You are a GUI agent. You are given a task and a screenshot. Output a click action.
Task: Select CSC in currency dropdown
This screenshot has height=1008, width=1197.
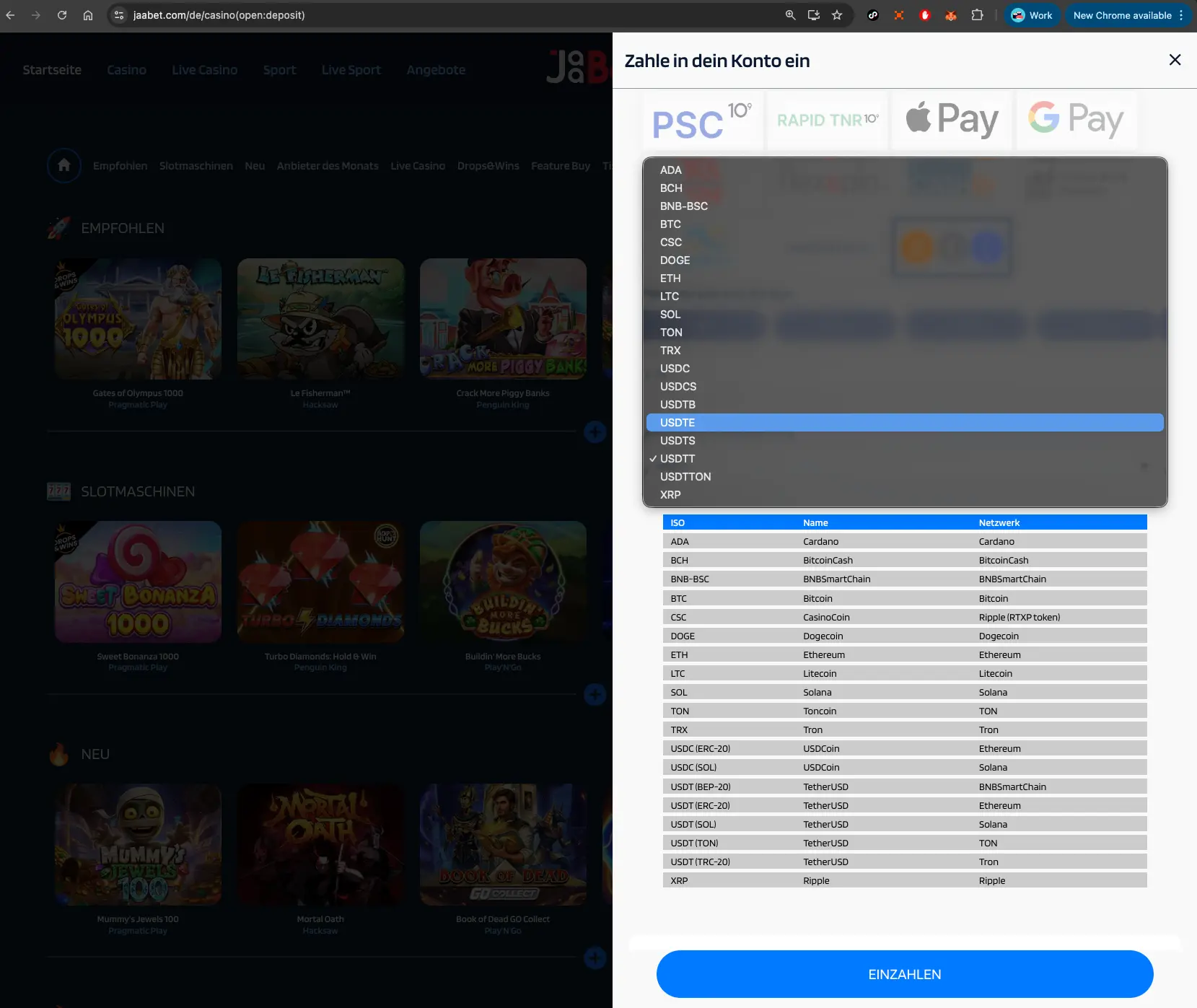point(905,242)
